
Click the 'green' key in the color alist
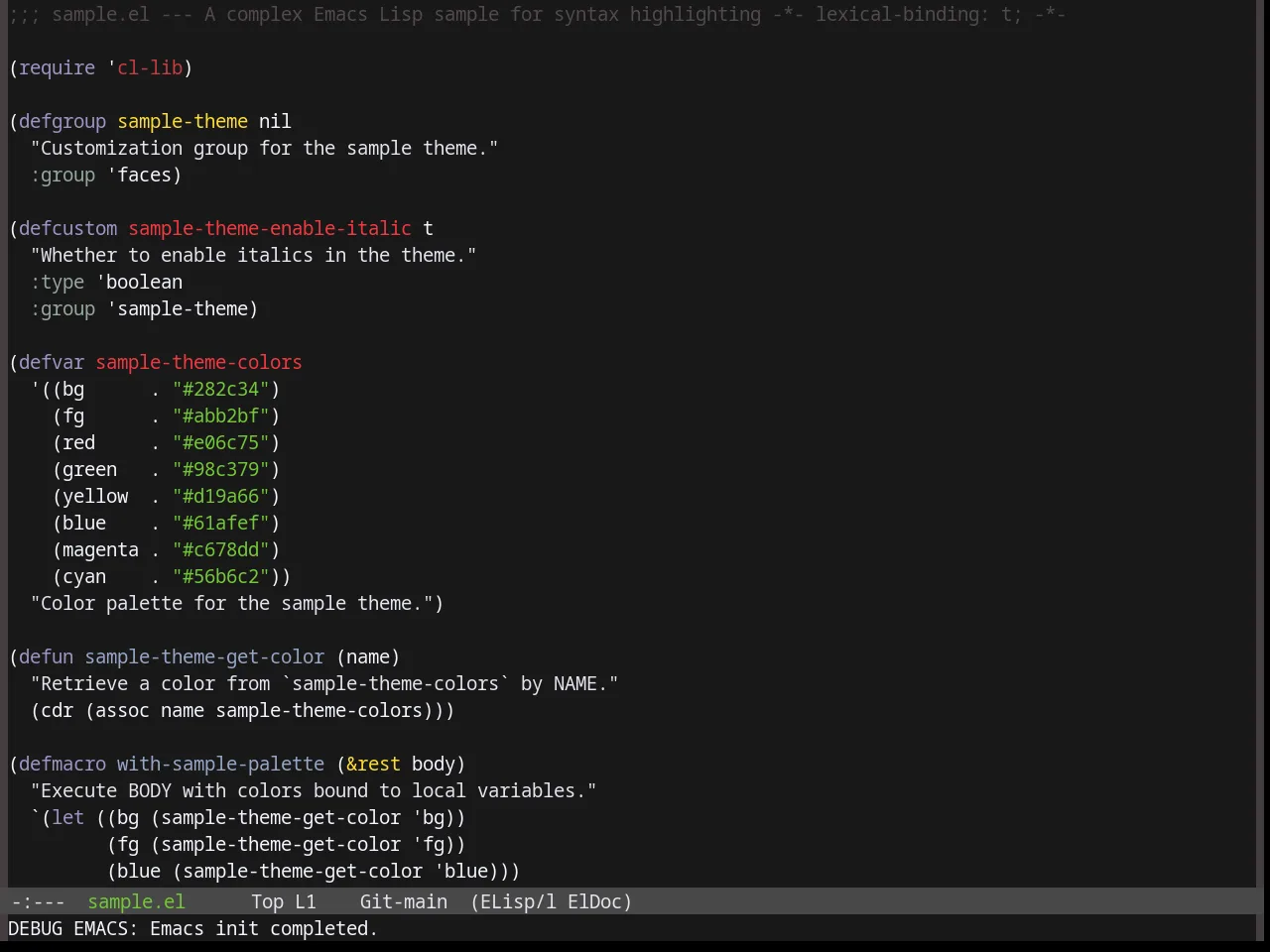click(89, 469)
